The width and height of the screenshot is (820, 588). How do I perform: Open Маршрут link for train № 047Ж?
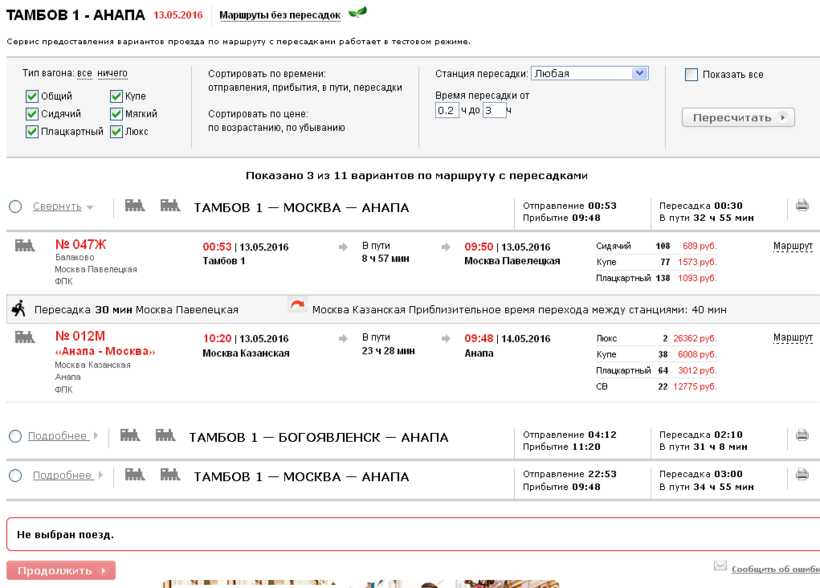click(792, 246)
